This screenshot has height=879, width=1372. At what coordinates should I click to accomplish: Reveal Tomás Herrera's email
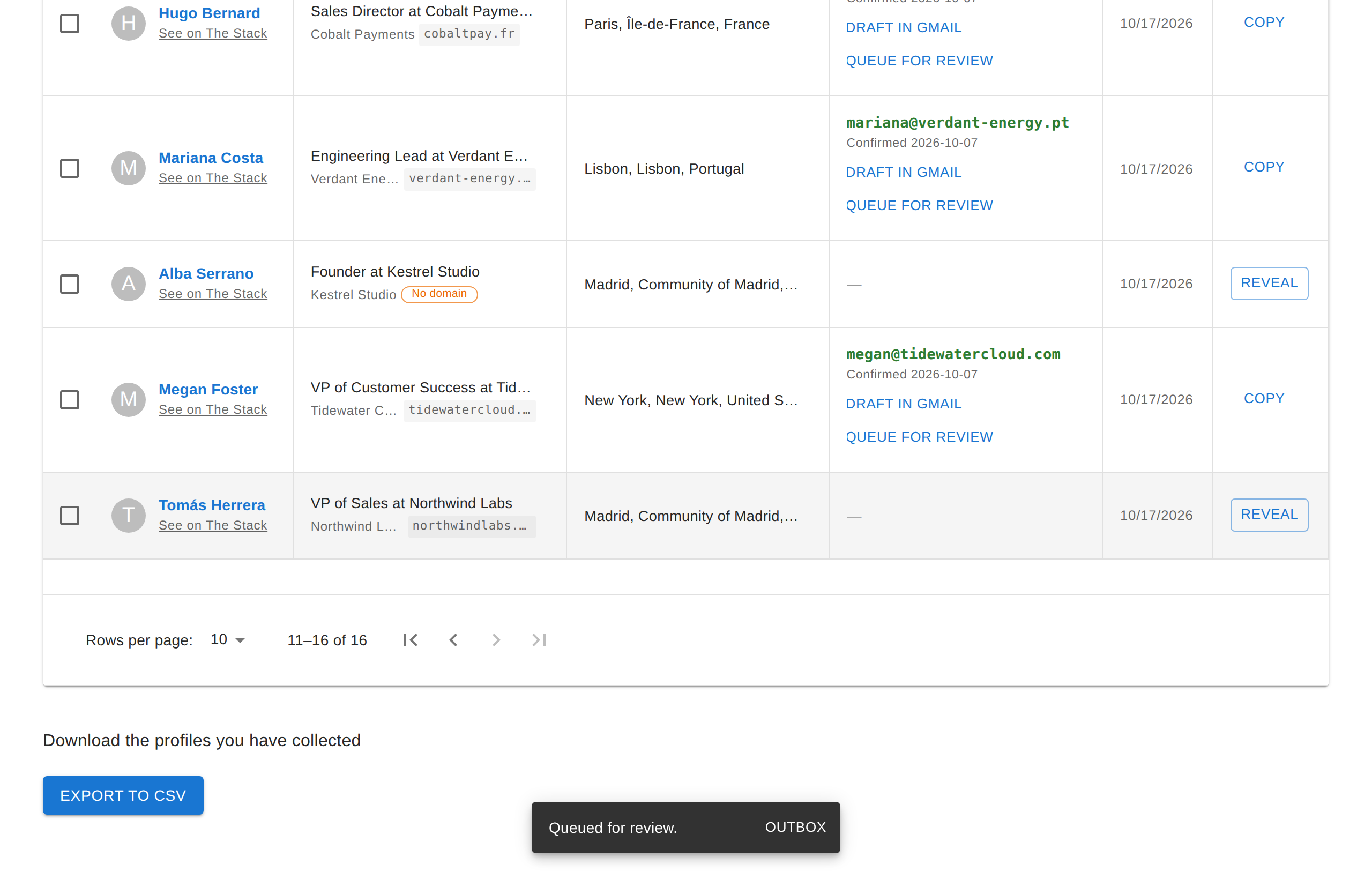(x=1269, y=515)
